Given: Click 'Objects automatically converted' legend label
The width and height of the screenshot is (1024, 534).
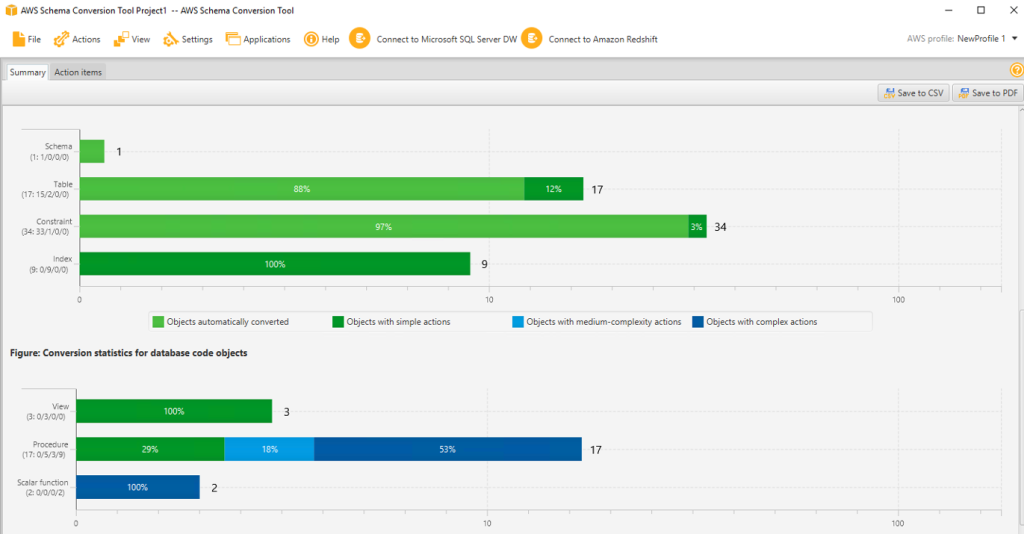Looking at the screenshot, I should 227,322.
